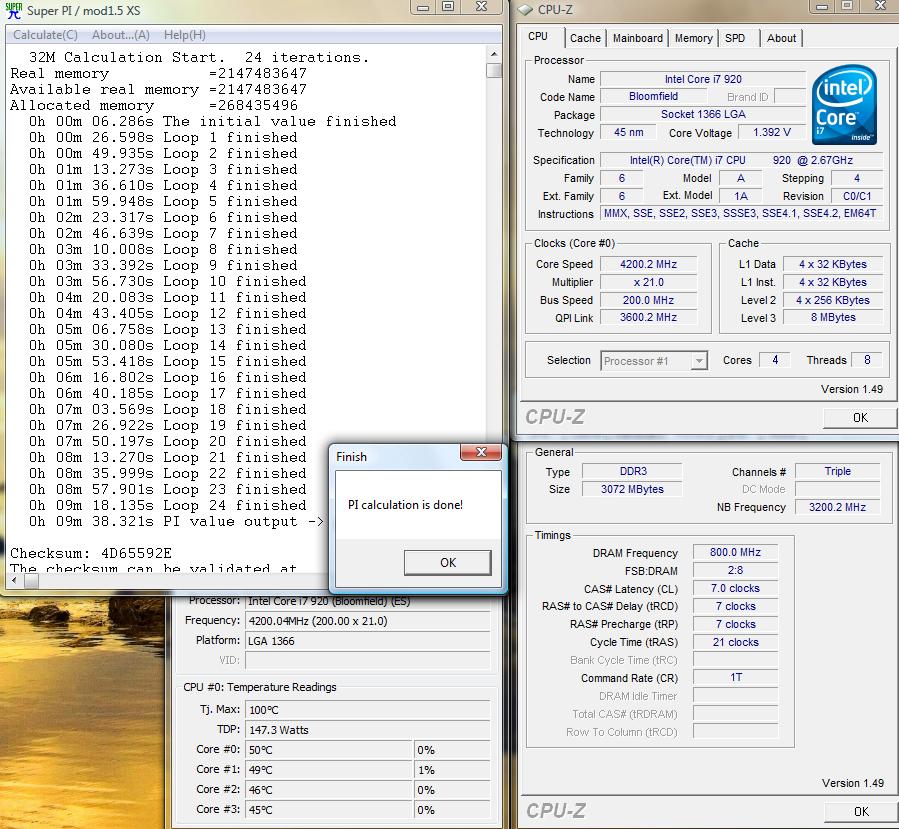
Task: Switch to the Cache tab in CPU-Z
Action: coord(585,38)
